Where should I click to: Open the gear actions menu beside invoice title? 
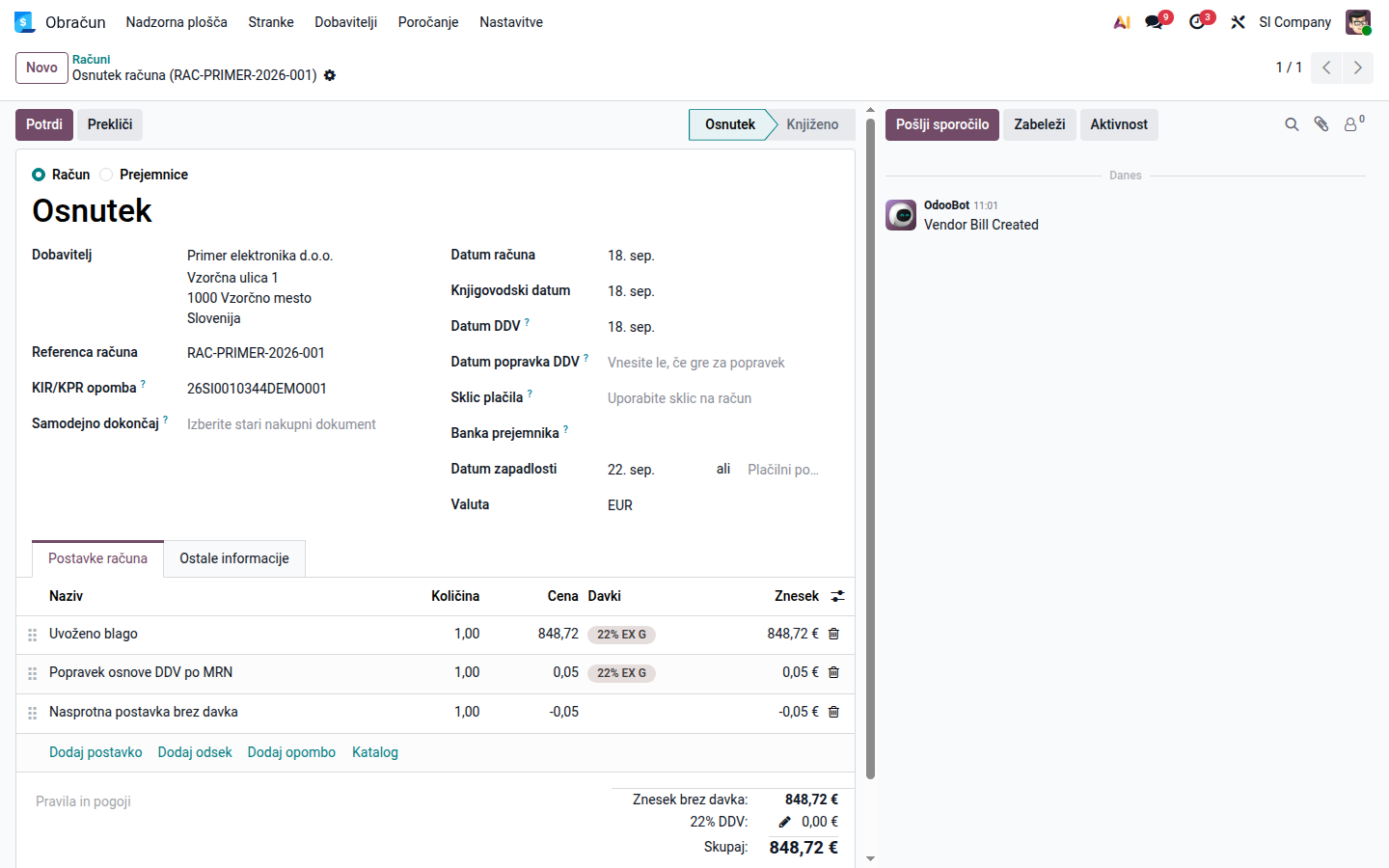click(x=330, y=75)
